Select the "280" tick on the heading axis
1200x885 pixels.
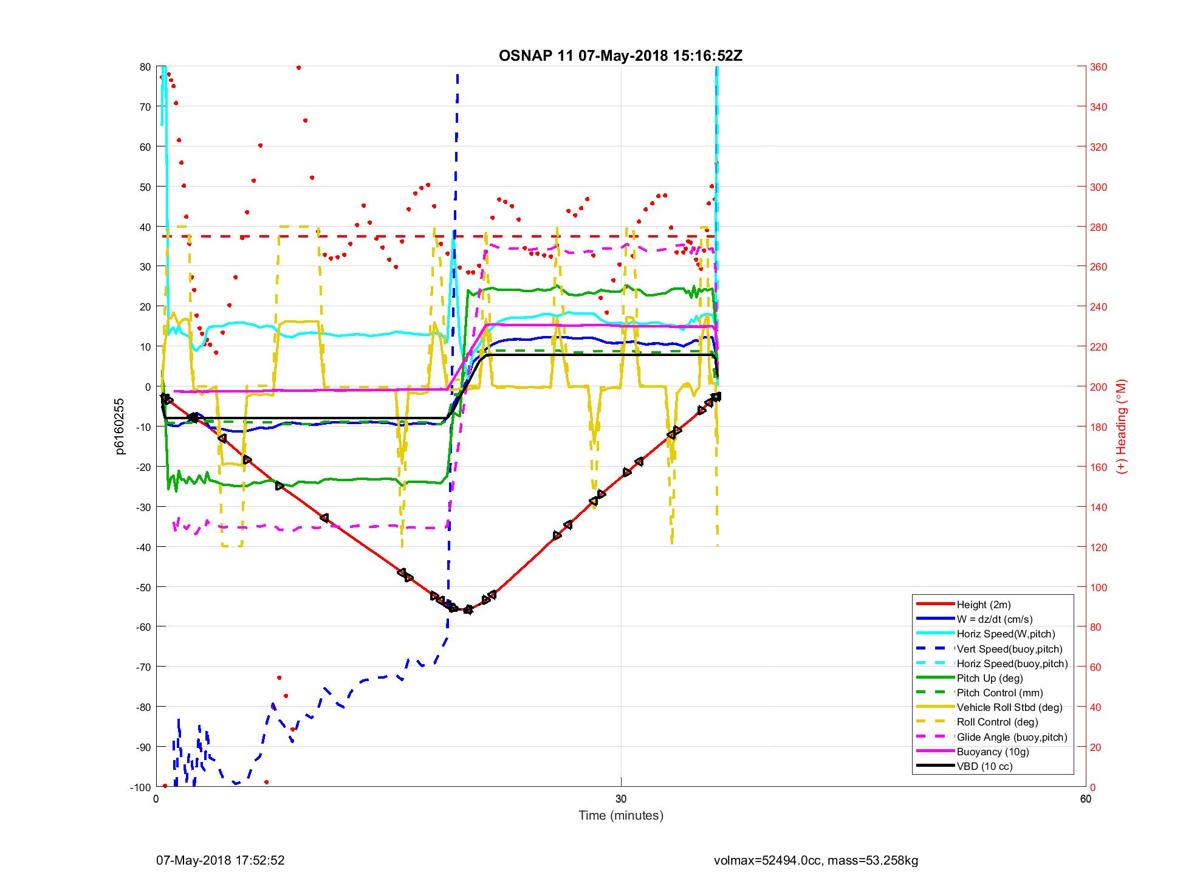coord(1099,227)
